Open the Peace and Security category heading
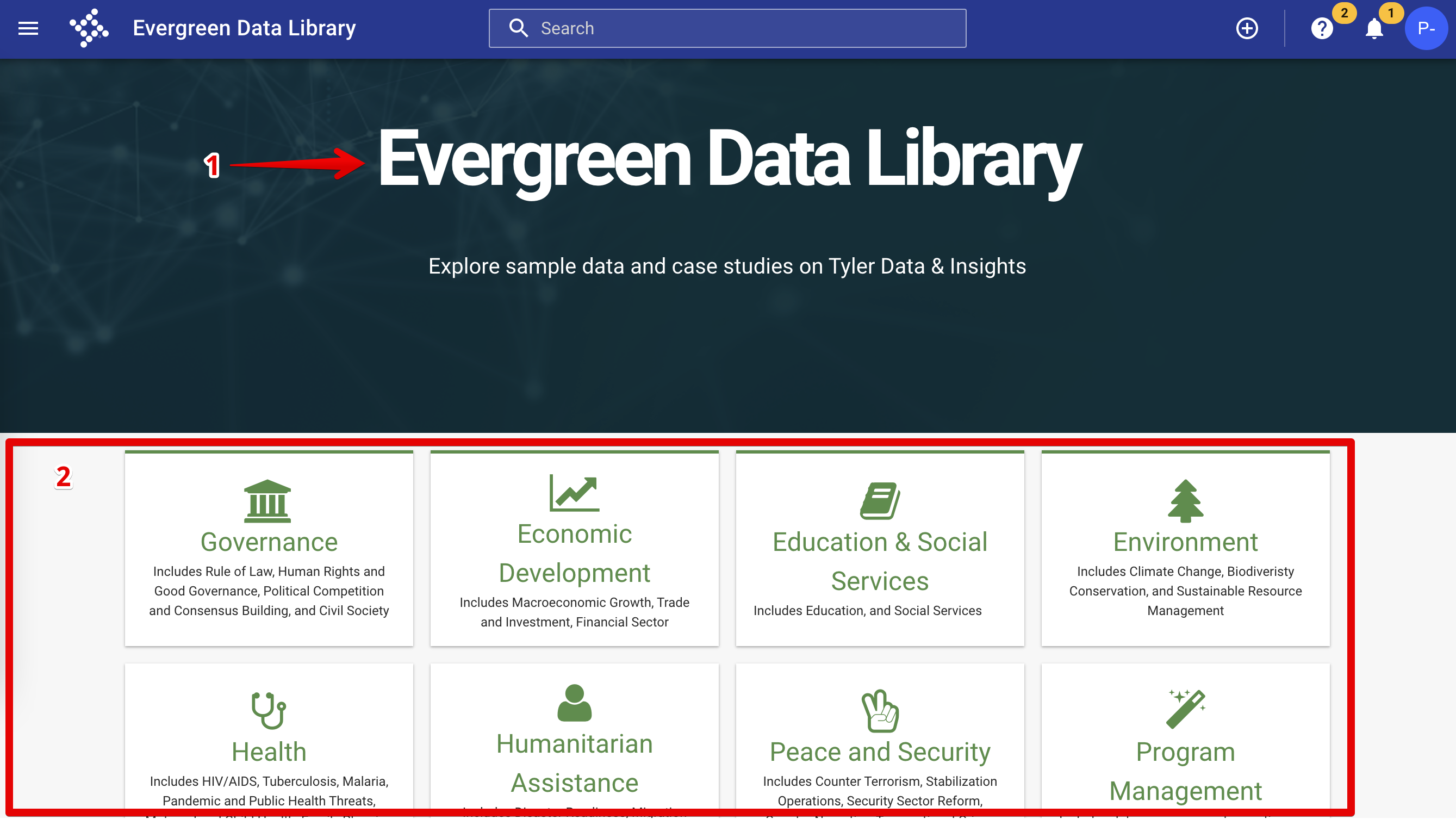The image size is (1456, 819). 880,752
